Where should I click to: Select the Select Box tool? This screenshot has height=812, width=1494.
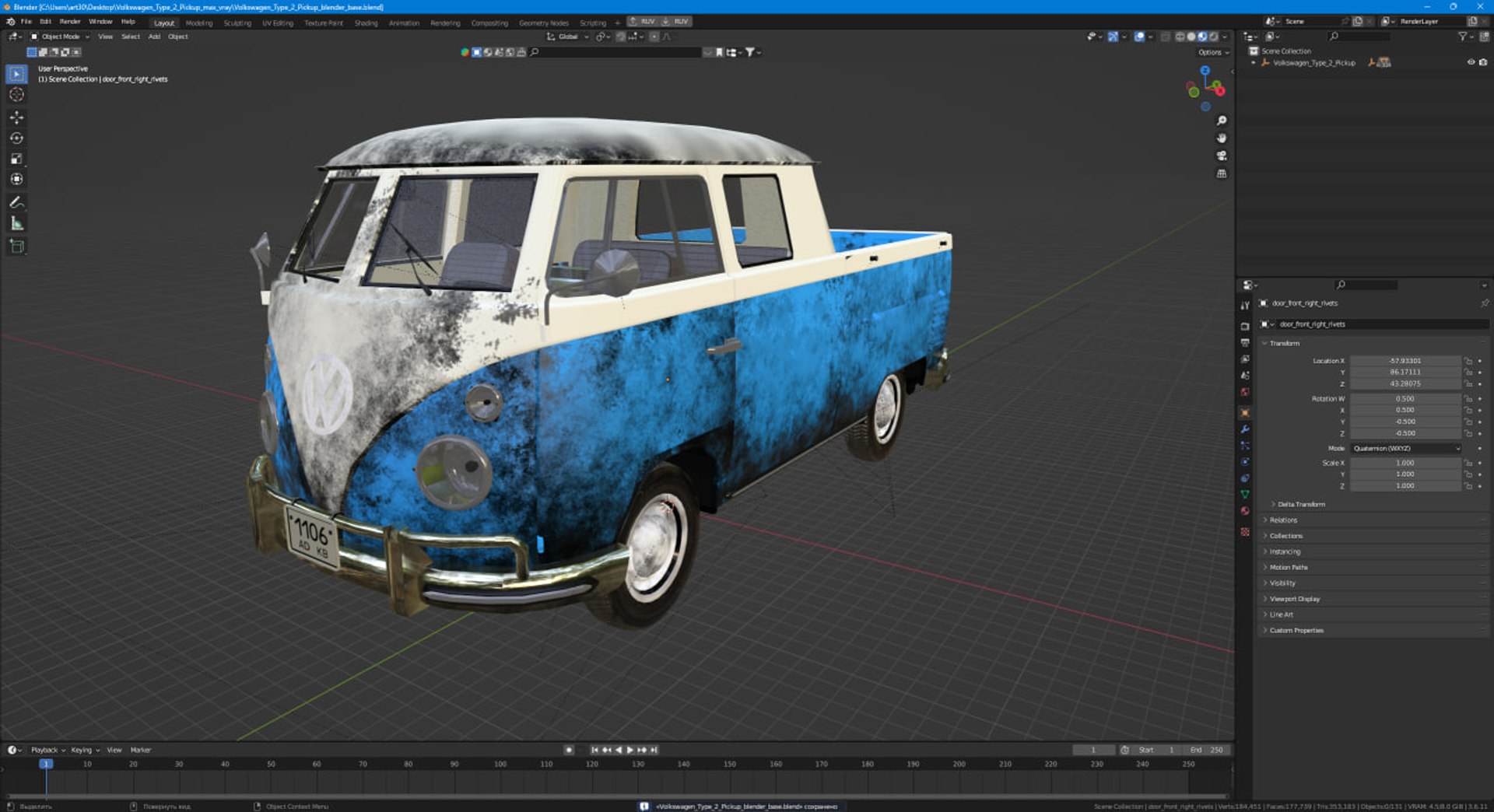[x=16, y=74]
